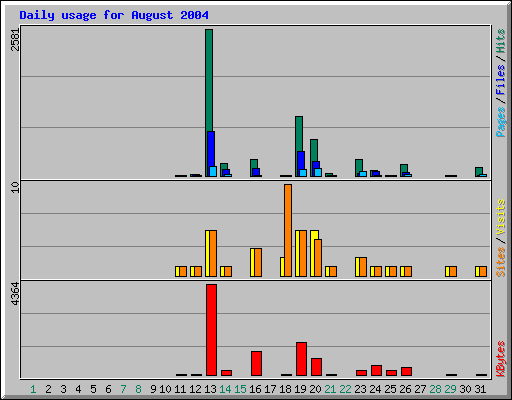Image resolution: width=512 pixels, height=400 pixels.
Task: Click the red KBytes bar on day 24
Action: point(376,371)
